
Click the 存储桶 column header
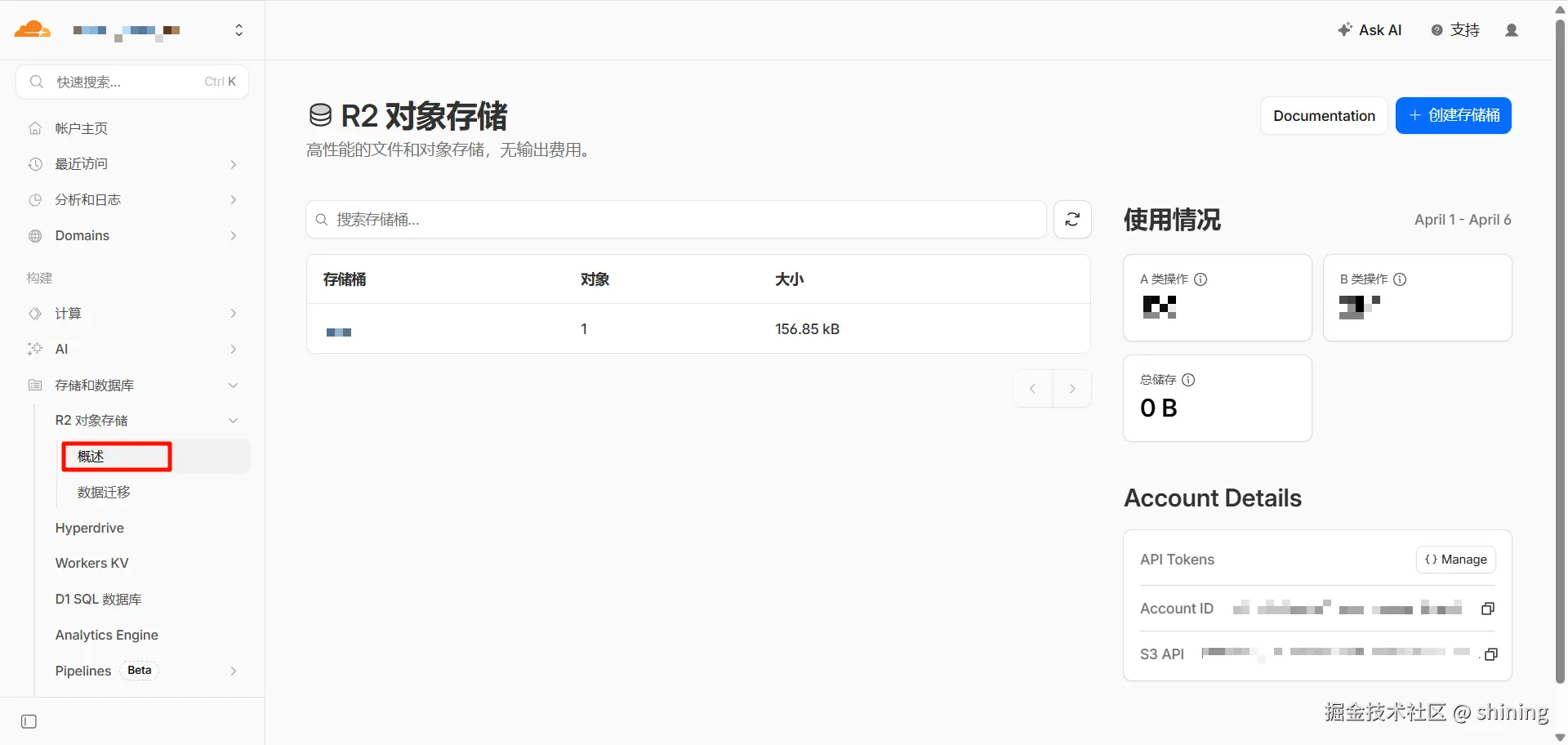click(345, 279)
